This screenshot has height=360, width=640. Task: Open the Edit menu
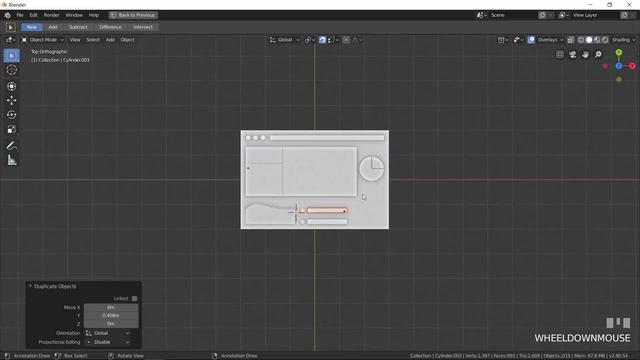tap(33, 15)
